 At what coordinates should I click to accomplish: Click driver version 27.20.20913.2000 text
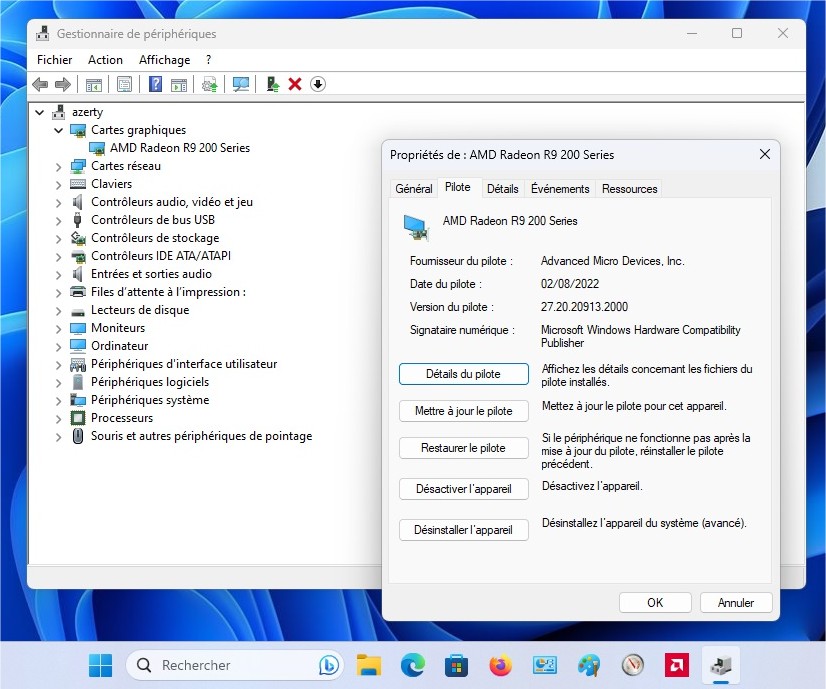(x=584, y=307)
